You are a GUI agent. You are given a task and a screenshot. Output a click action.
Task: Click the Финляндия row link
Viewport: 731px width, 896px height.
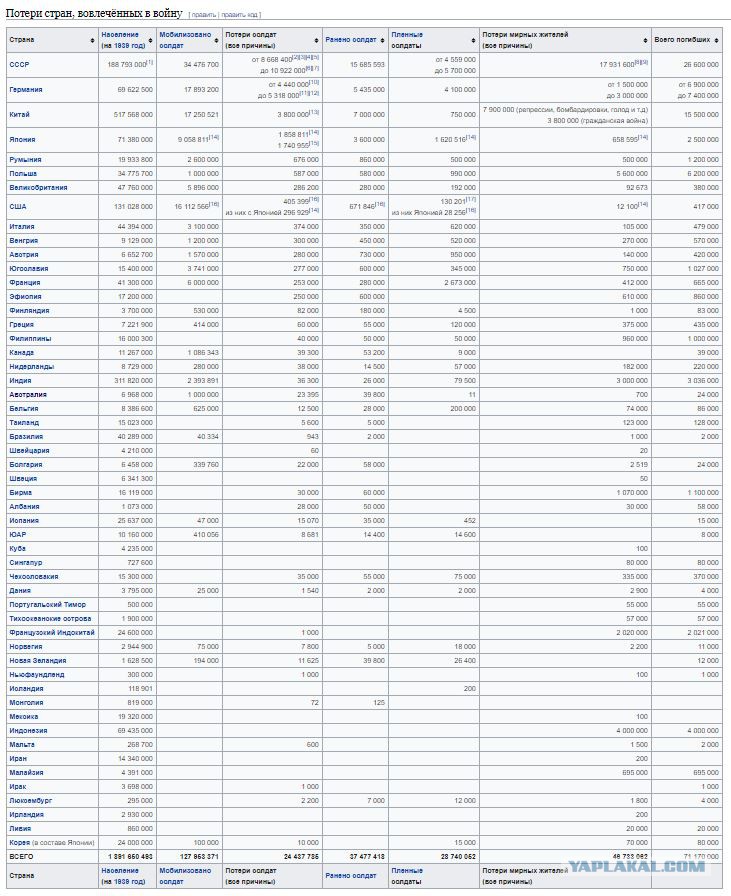click(x=29, y=311)
